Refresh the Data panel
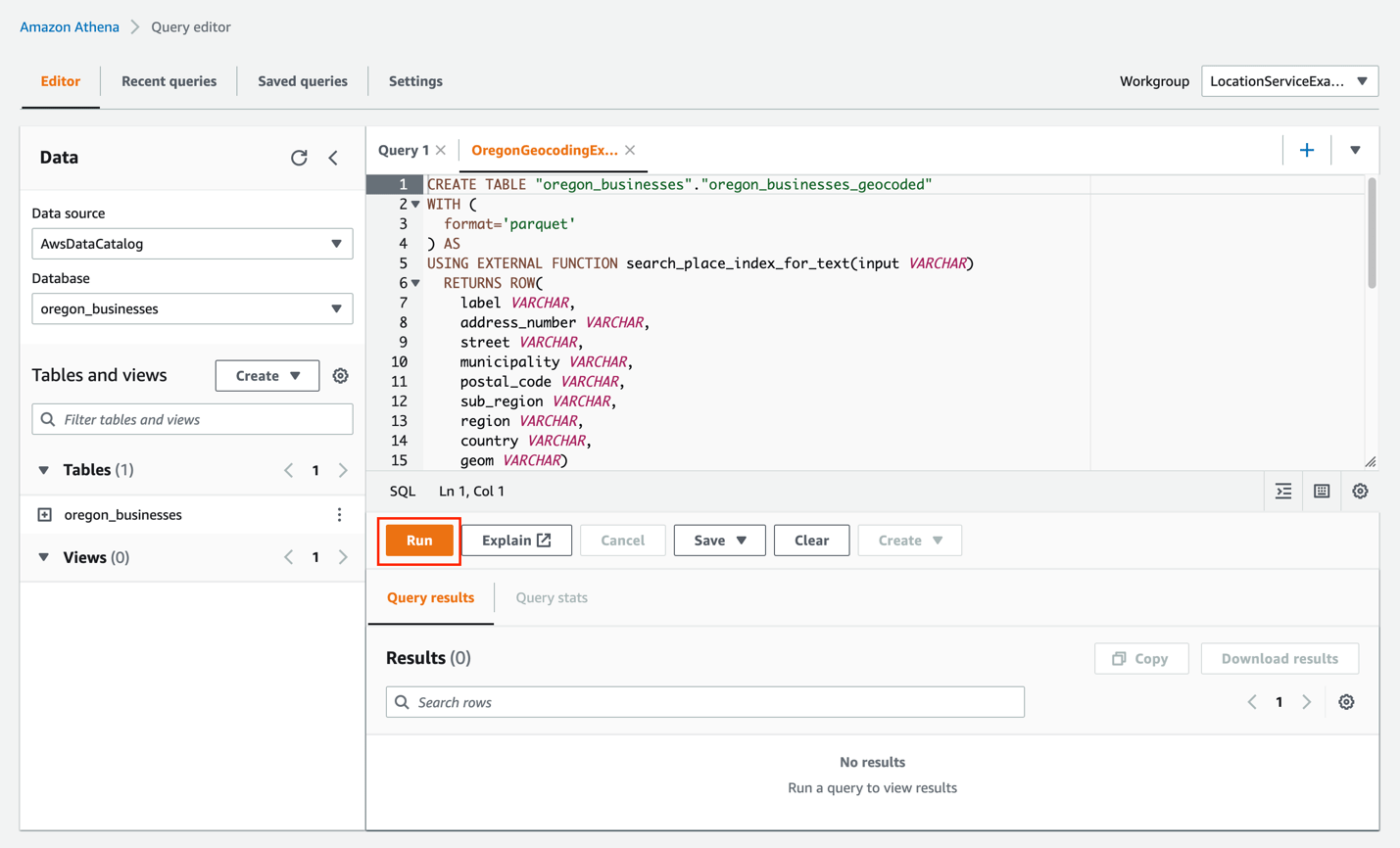Image resolution: width=1400 pixels, height=848 pixels. coord(299,157)
